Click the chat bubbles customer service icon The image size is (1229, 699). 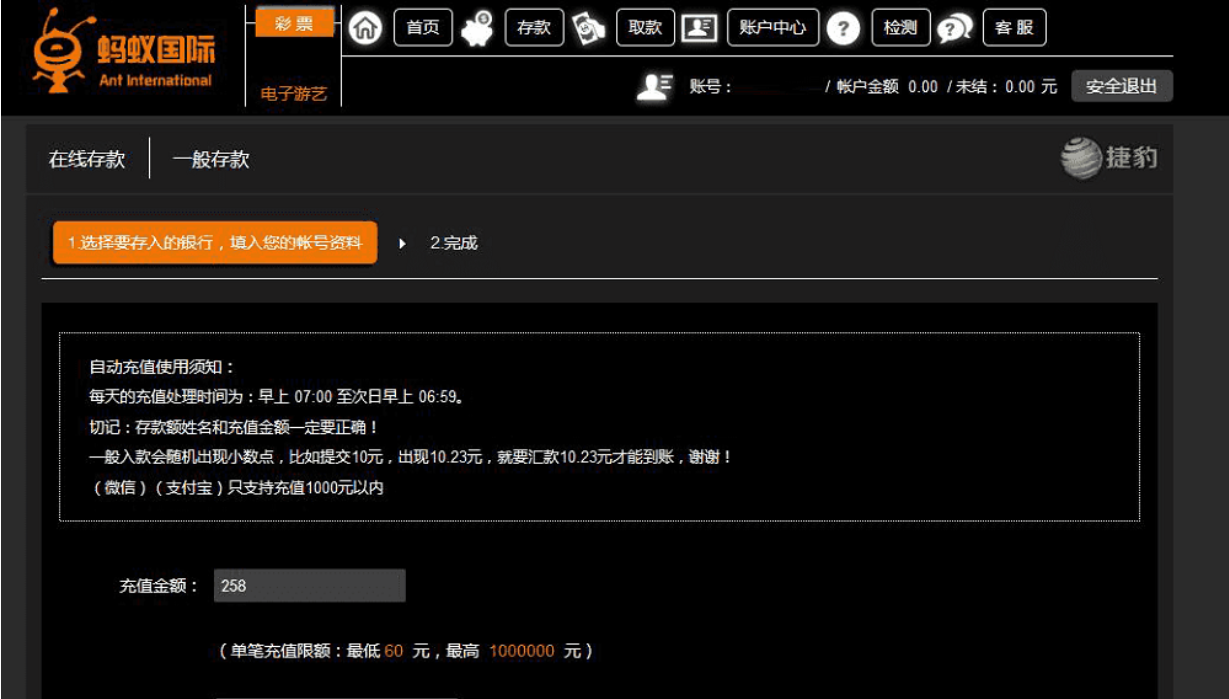tap(955, 29)
